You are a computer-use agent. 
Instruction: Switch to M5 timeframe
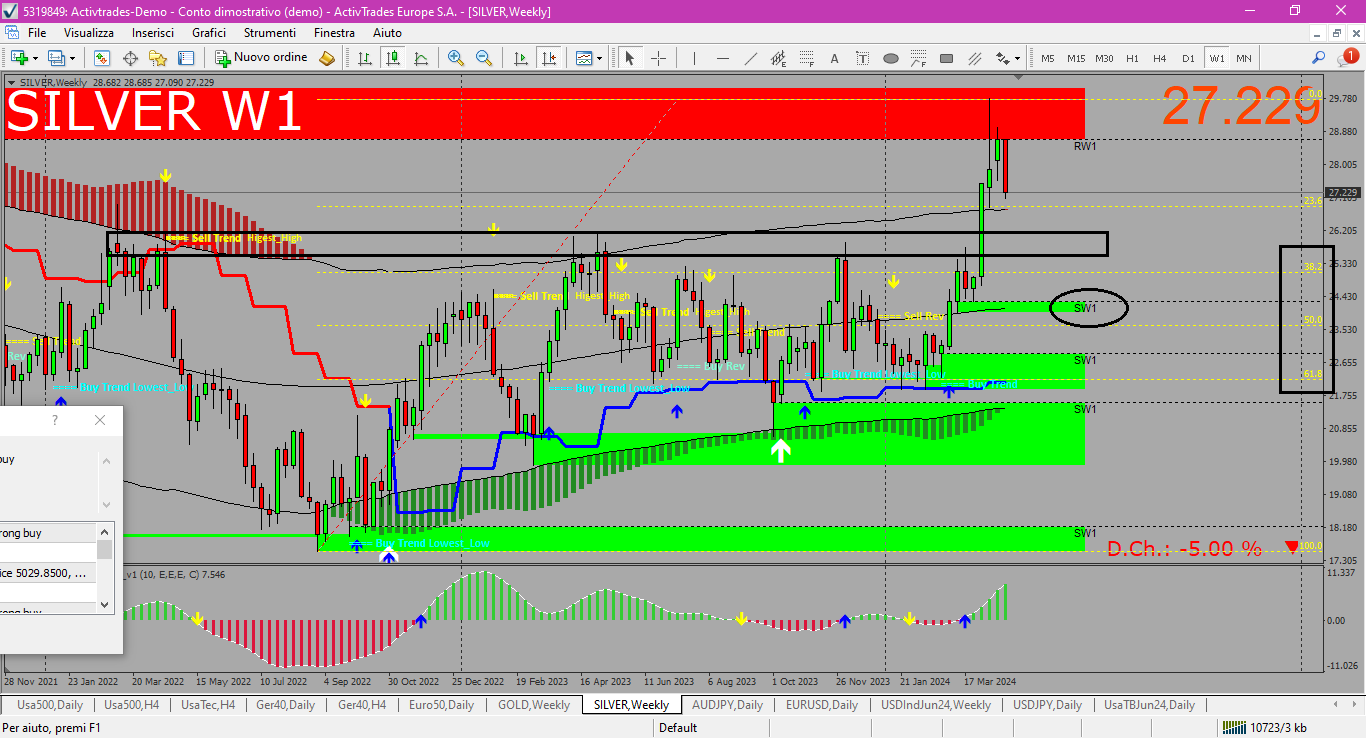click(1048, 58)
